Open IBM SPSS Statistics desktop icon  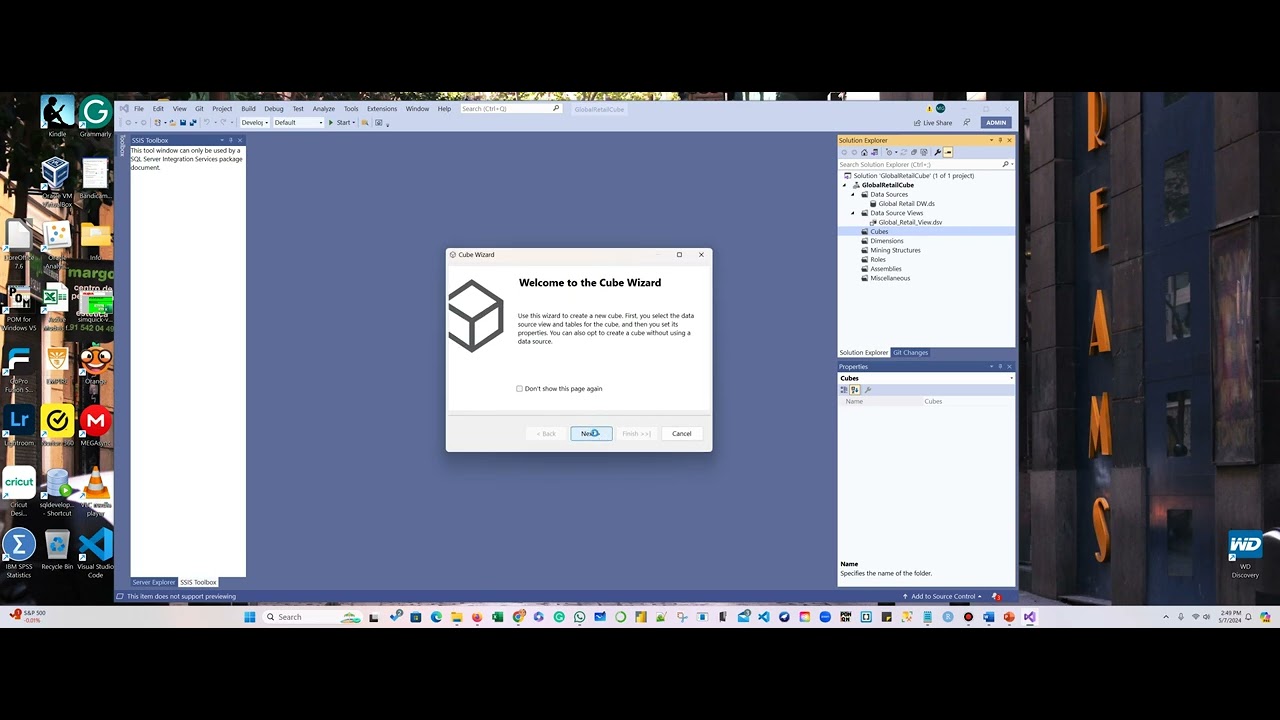coord(19,554)
